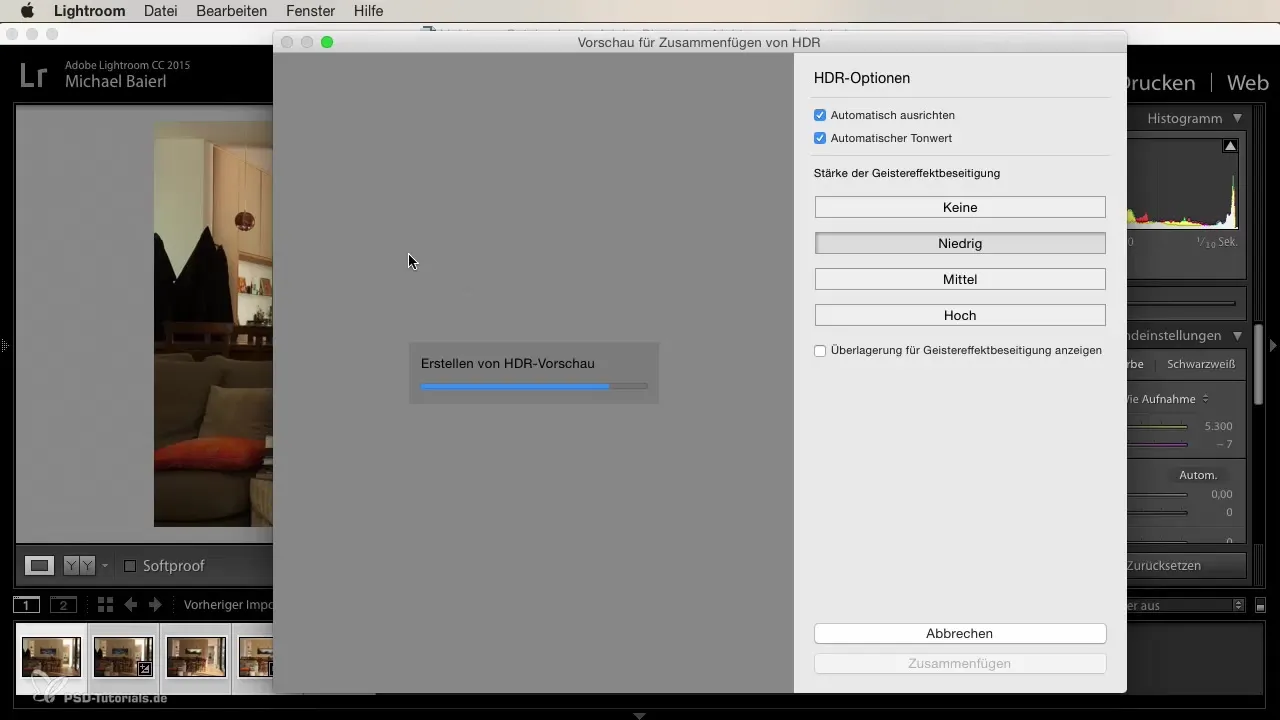Select third filmstrip thumbnail

pyautogui.click(x=196, y=658)
